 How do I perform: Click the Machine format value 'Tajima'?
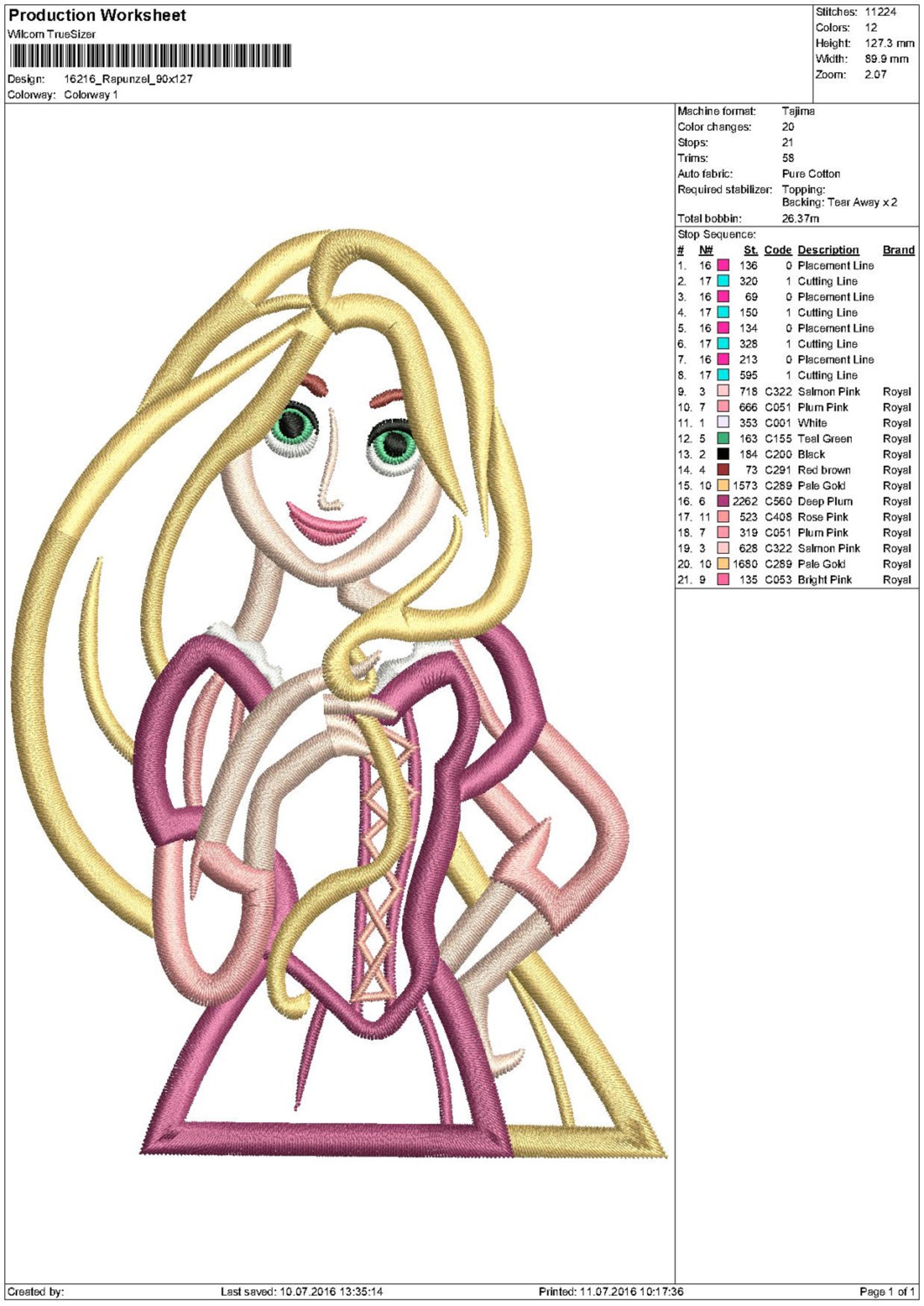tap(798, 111)
